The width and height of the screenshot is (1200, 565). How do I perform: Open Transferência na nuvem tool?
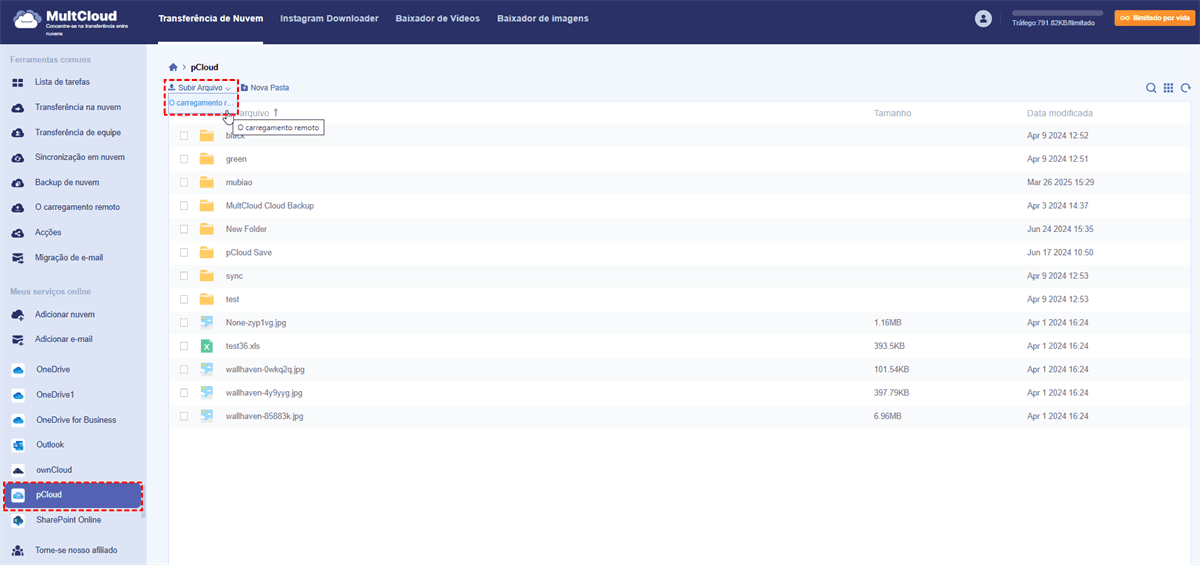[77, 107]
